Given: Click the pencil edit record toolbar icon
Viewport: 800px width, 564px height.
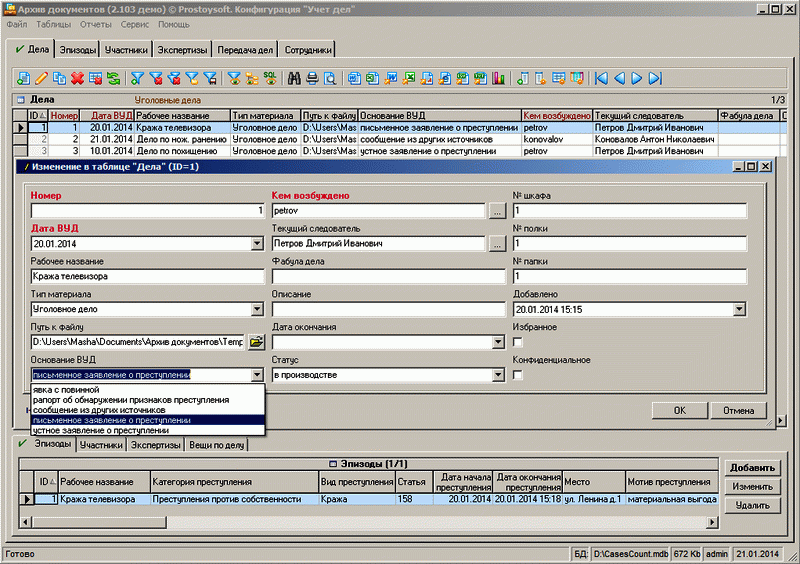Looking at the screenshot, I should (x=41, y=78).
